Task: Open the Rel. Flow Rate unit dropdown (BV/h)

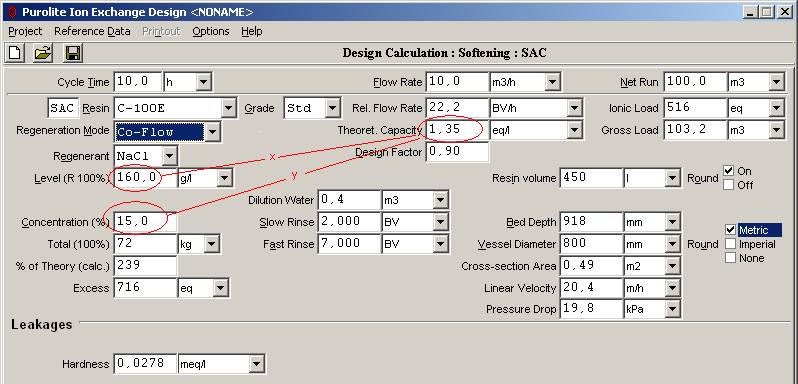Action: pos(574,108)
